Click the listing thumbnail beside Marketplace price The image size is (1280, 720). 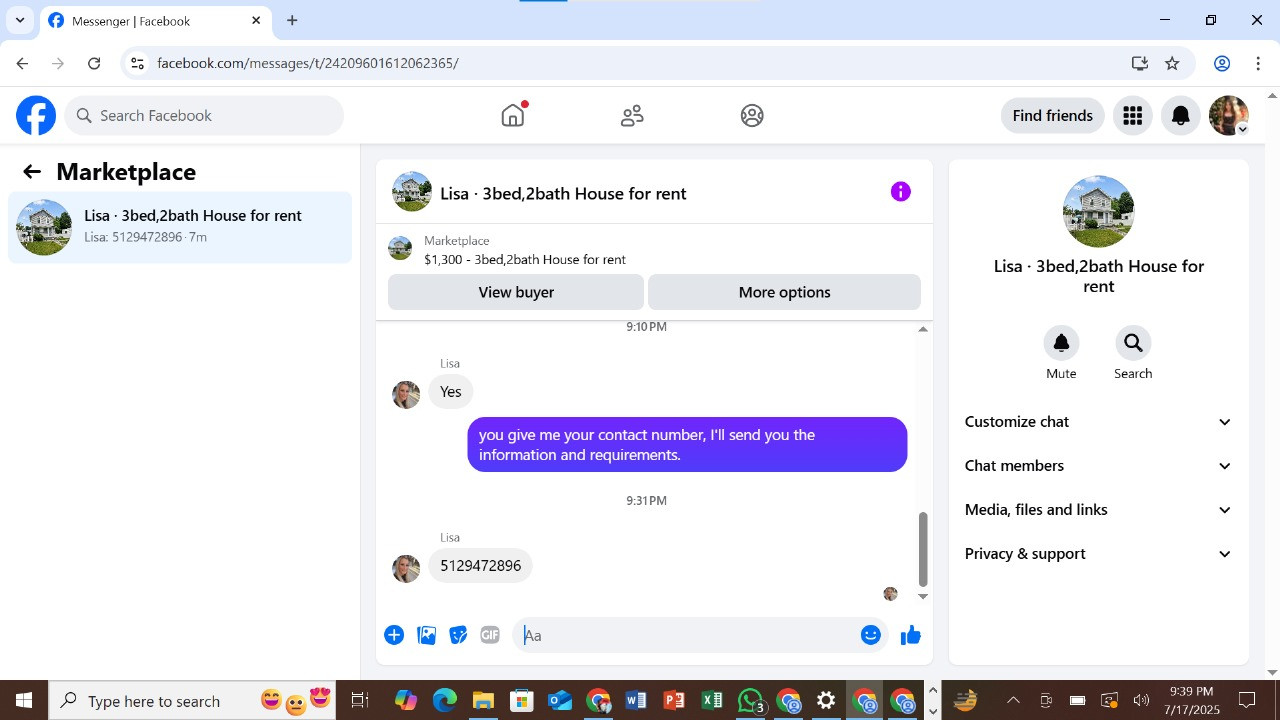pos(400,249)
